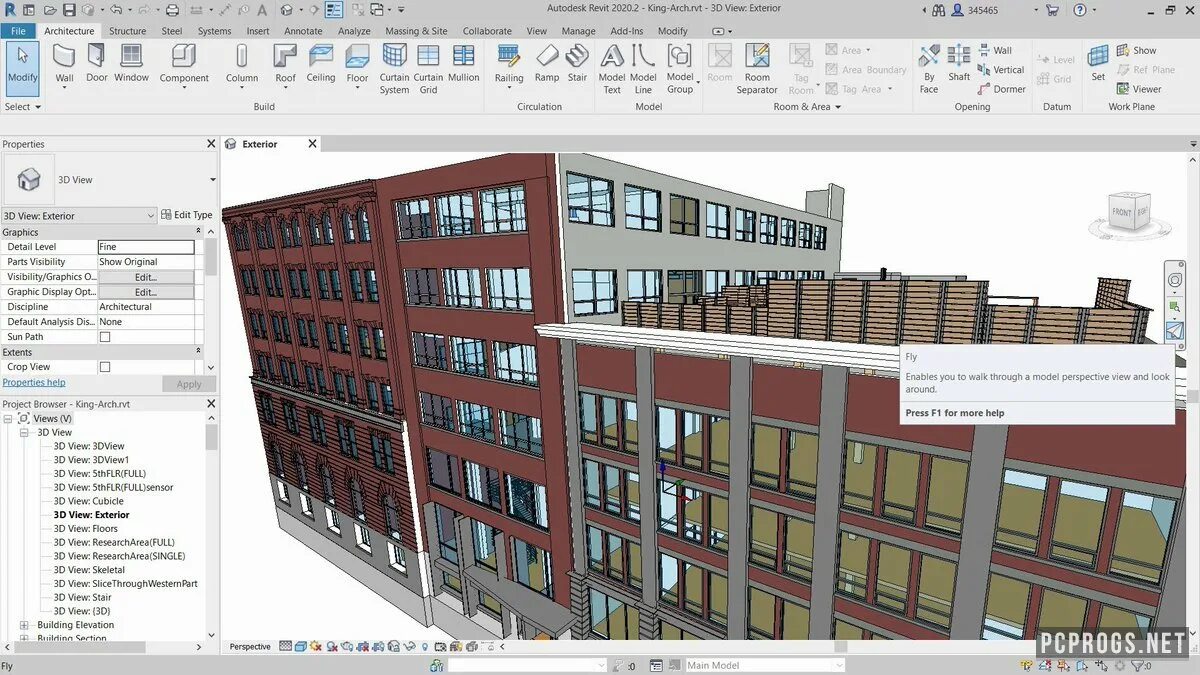The width and height of the screenshot is (1200, 675).
Task: Collapse the Views (V) tree node
Action: pos(8,418)
